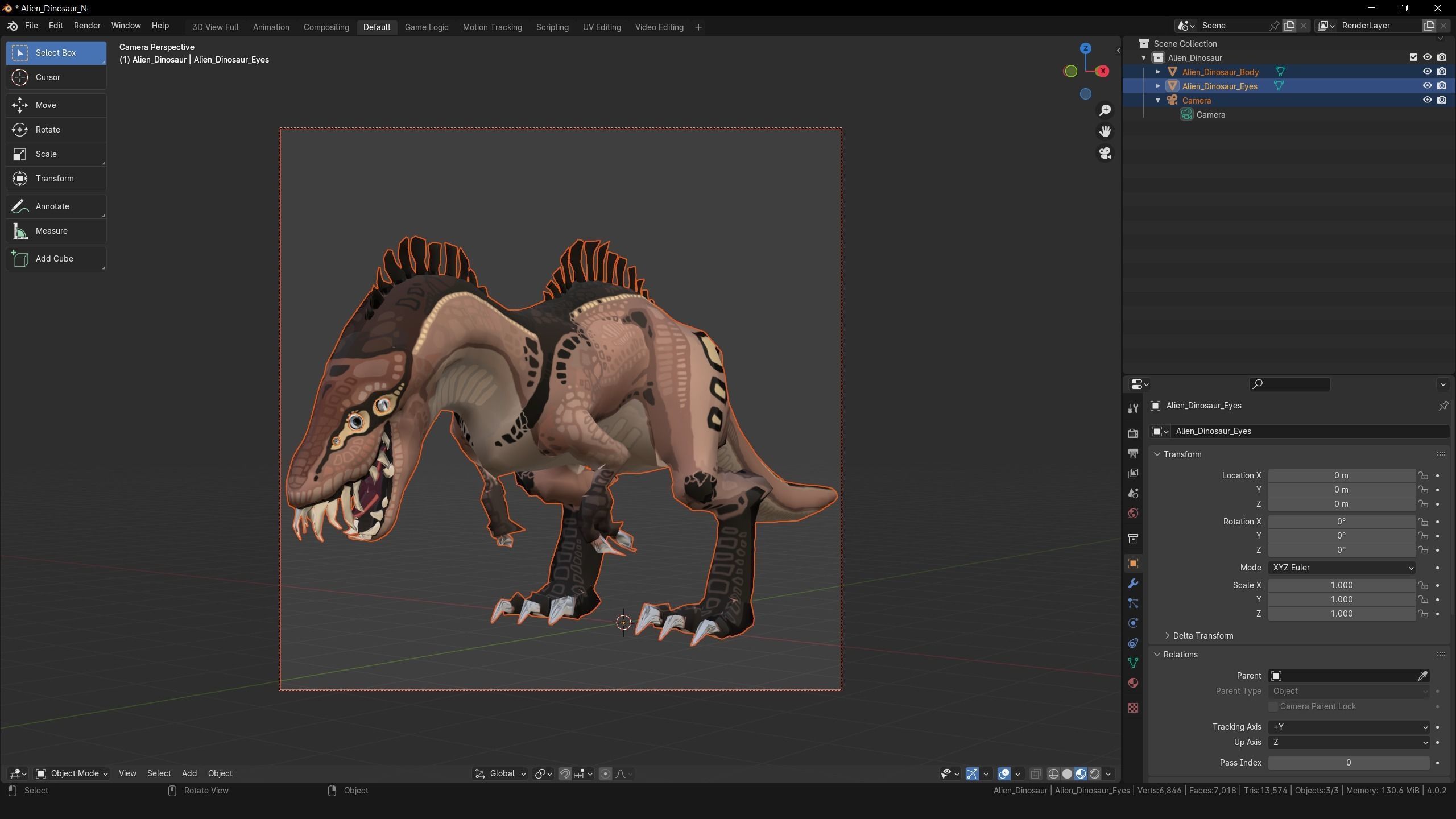Open the Render properties tab

coord(1133,433)
